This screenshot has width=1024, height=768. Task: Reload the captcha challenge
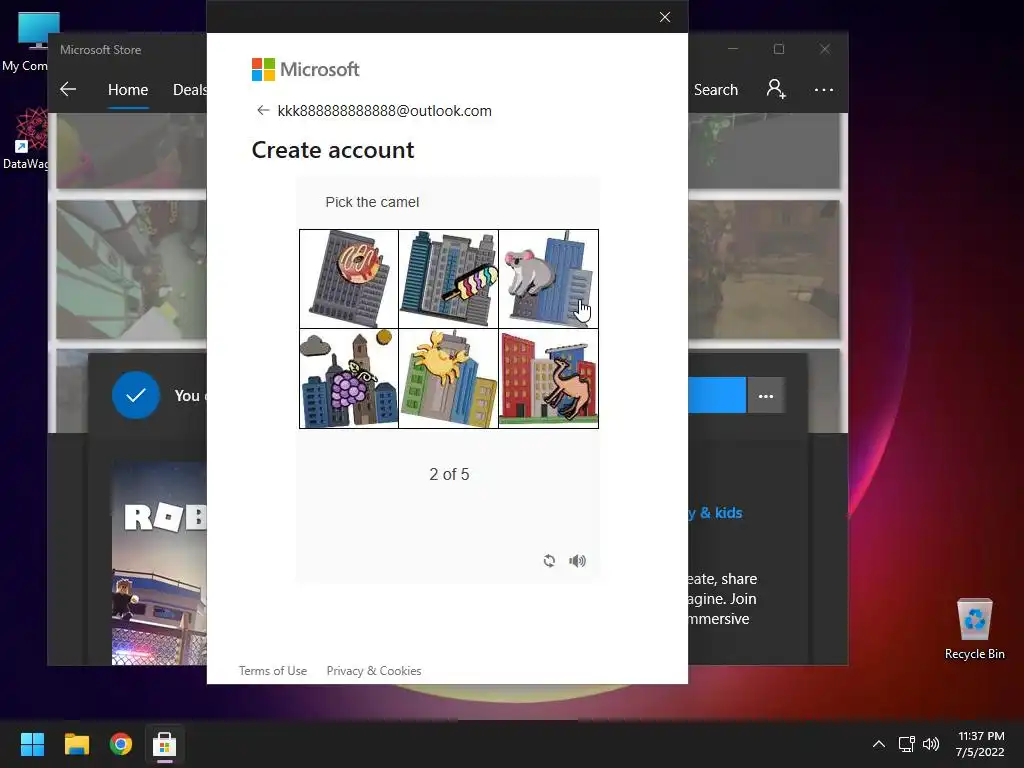549,560
